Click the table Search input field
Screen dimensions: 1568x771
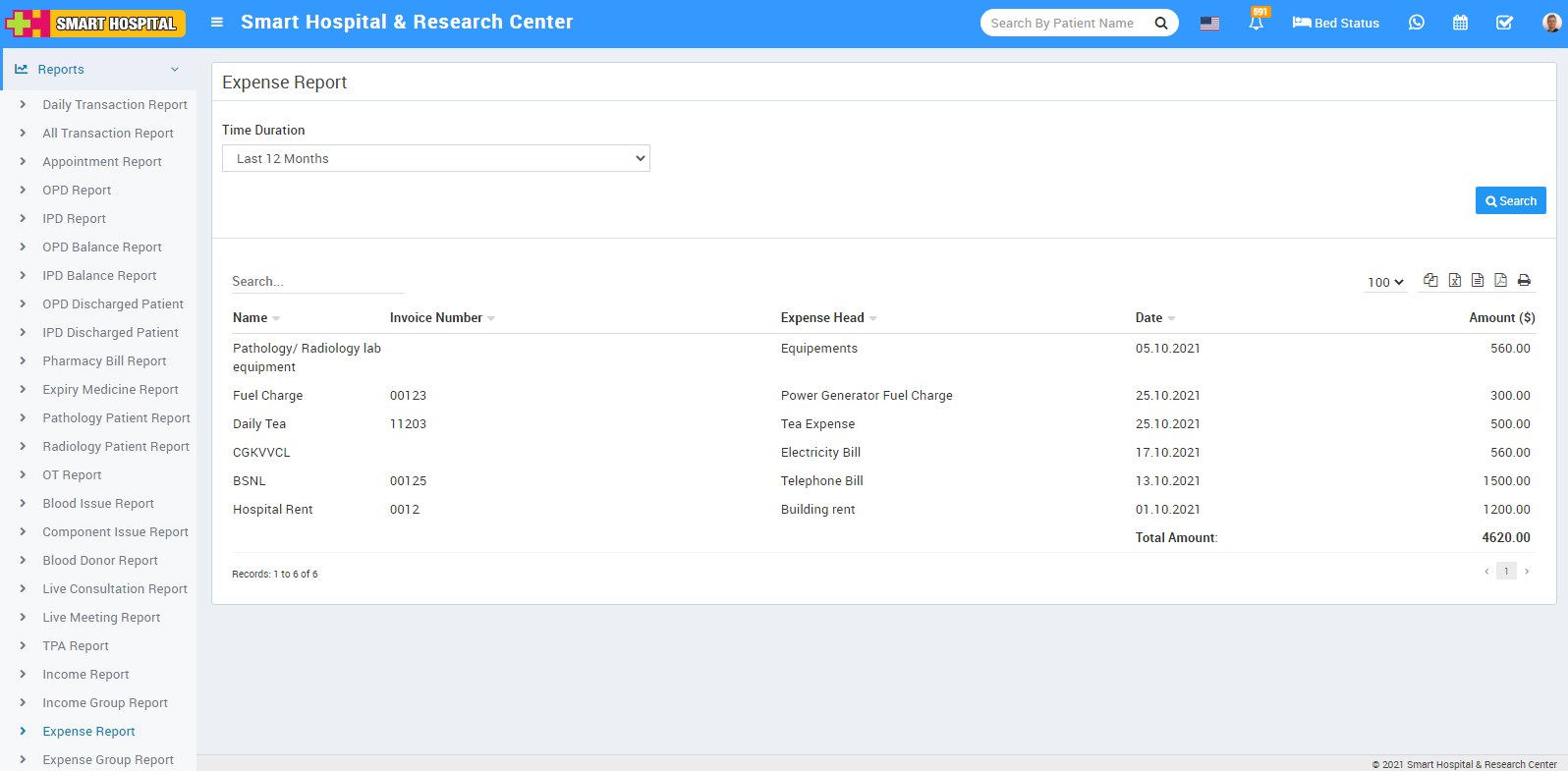316,282
